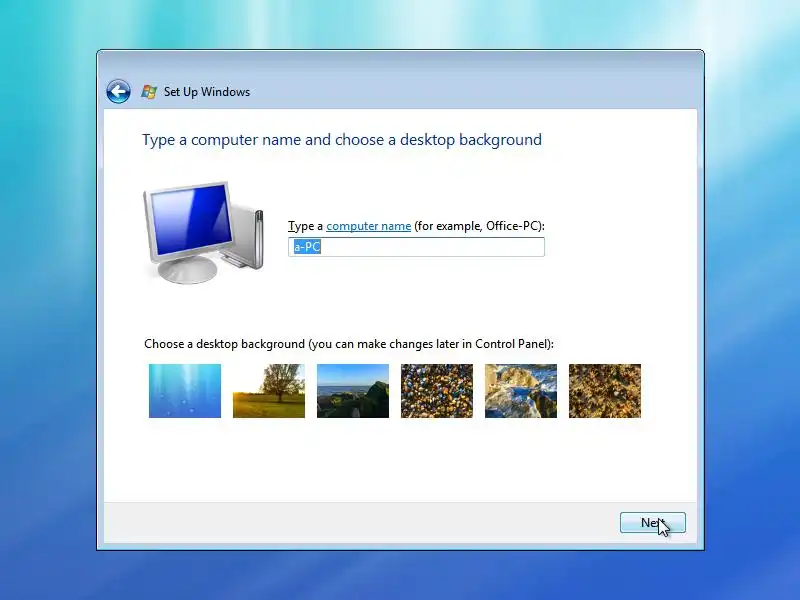Proceed with the Next button

tap(653, 522)
